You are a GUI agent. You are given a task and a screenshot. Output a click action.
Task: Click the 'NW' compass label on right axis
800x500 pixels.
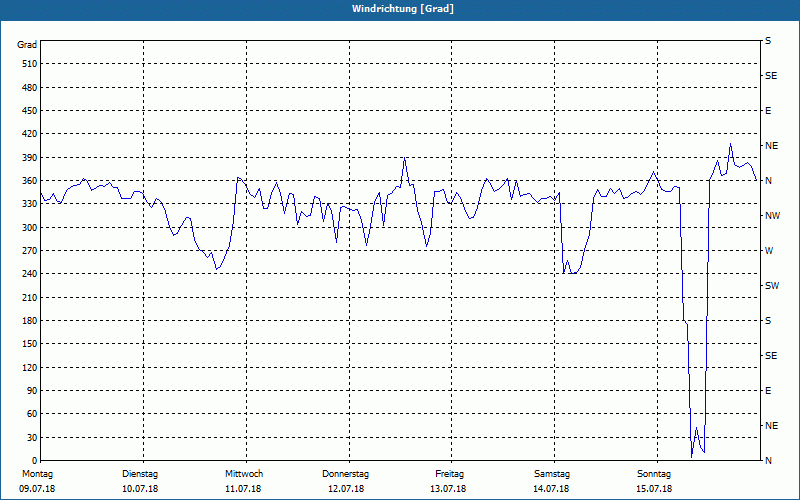pos(772,216)
